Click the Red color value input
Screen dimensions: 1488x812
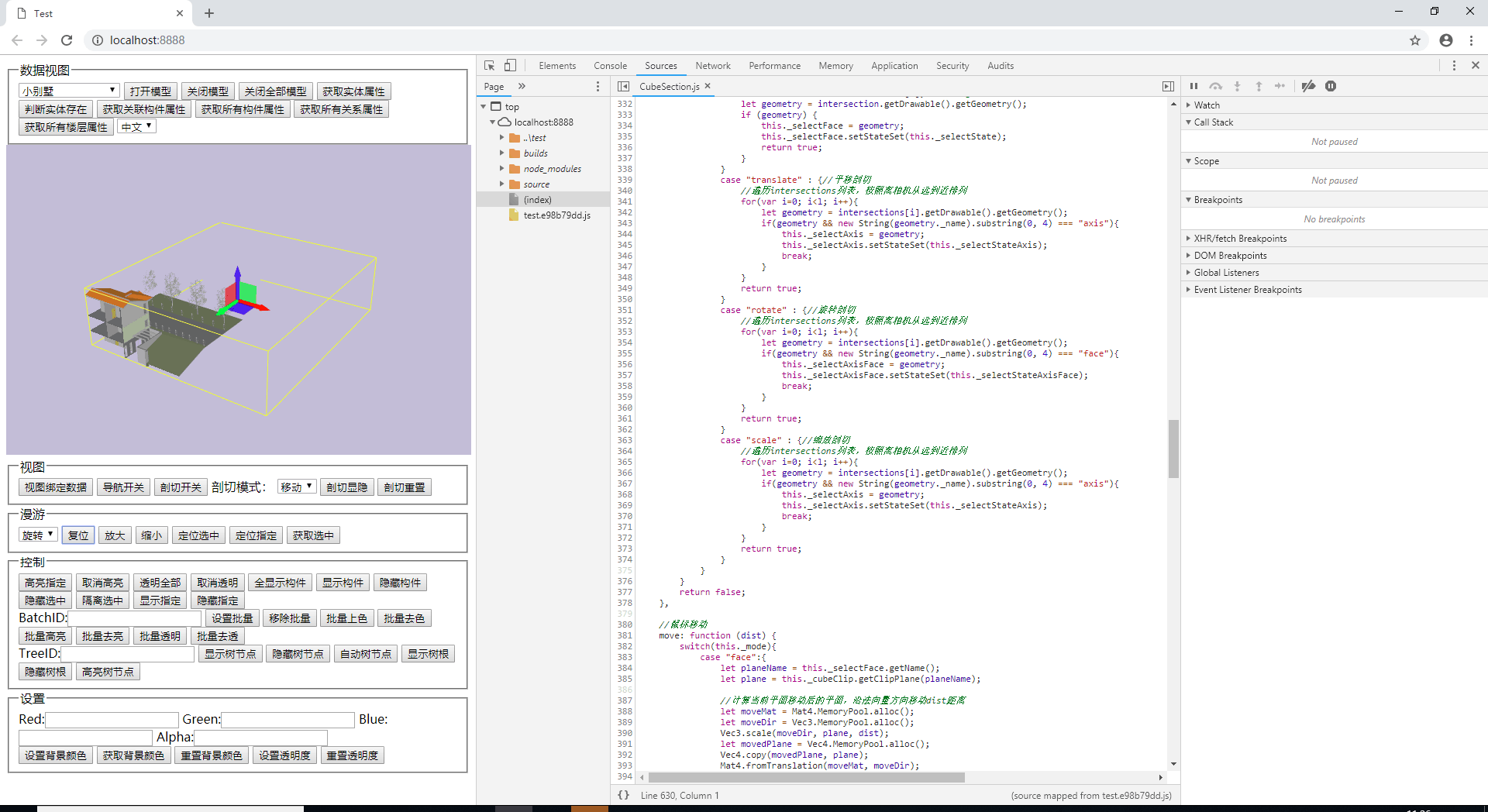coord(112,720)
